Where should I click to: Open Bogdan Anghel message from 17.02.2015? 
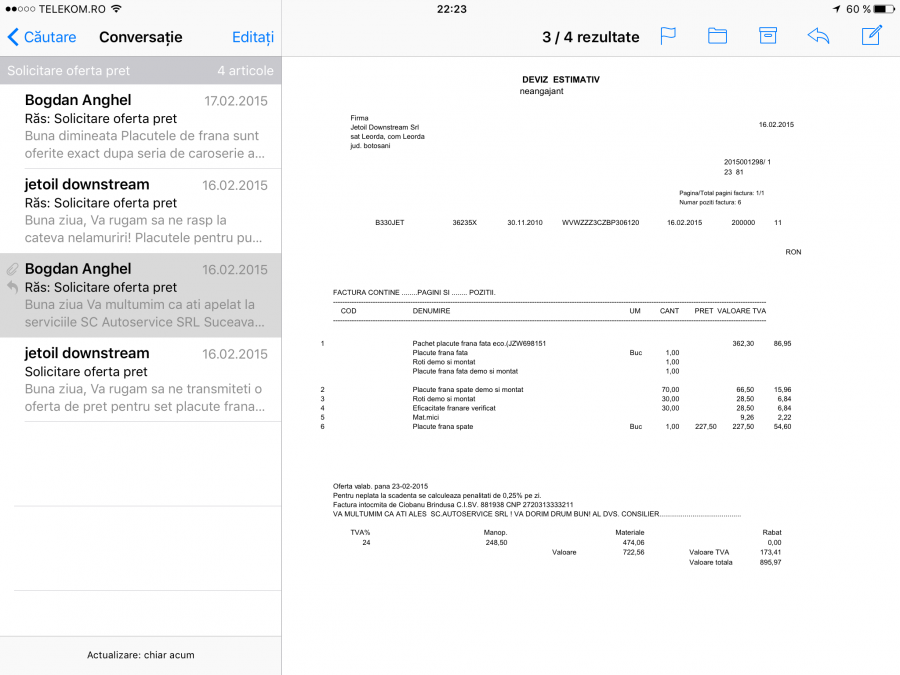(145, 126)
